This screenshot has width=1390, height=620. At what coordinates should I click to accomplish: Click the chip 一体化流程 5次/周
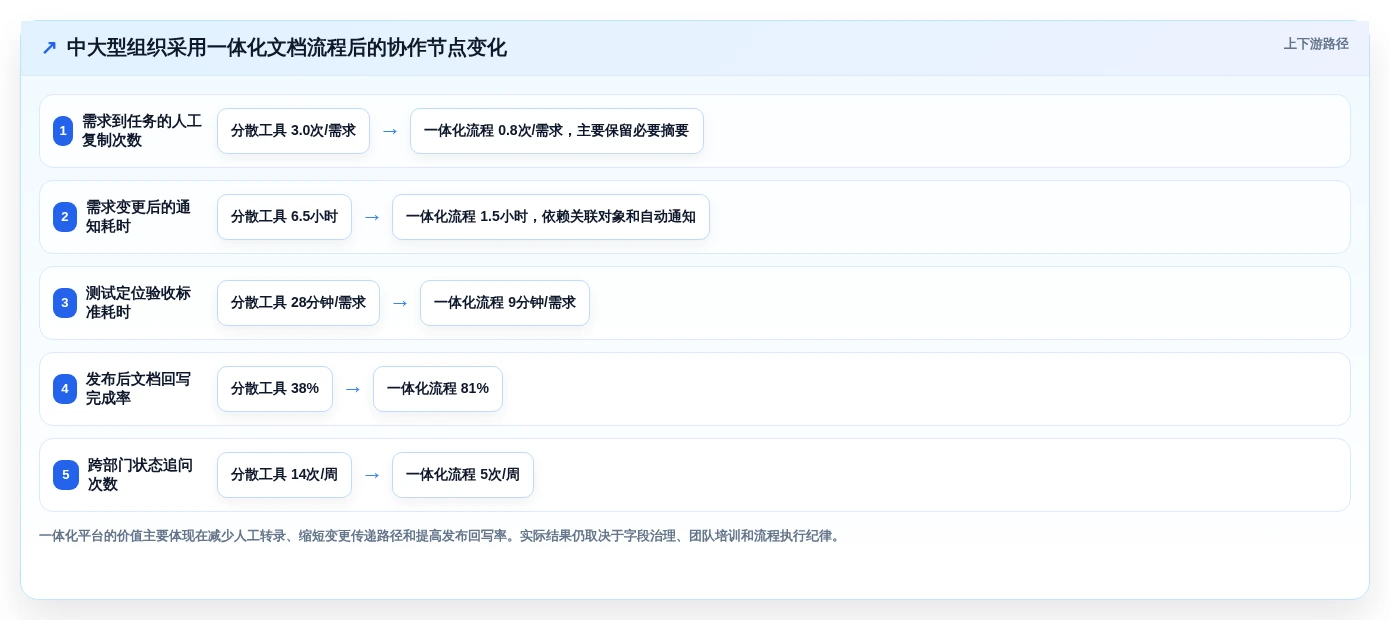(463, 475)
